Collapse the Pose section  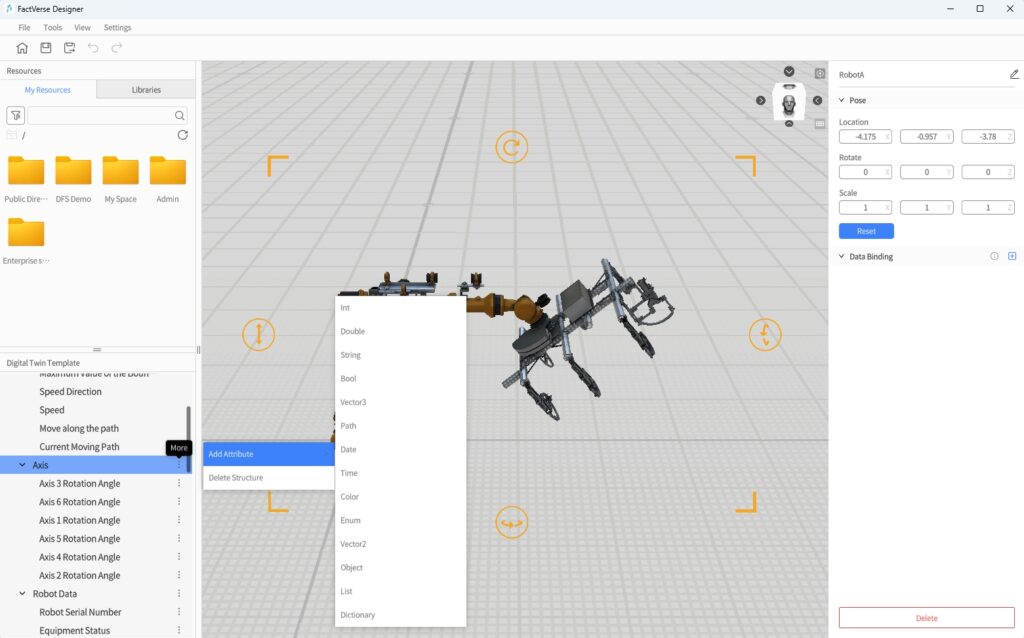coord(842,101)
